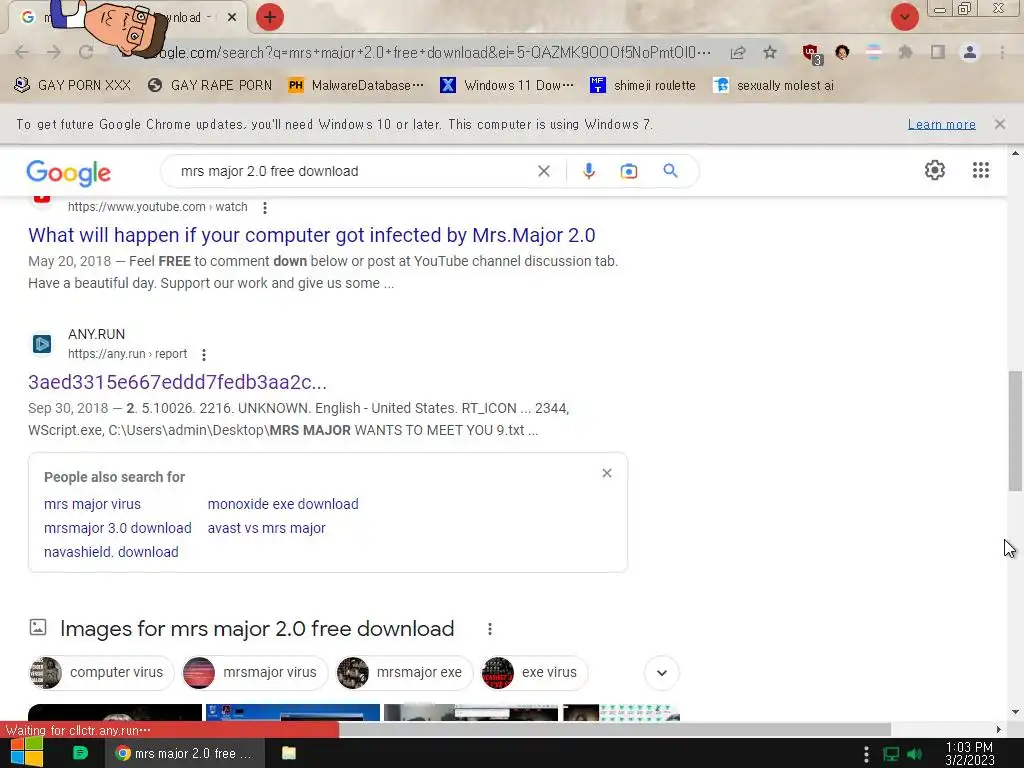Open shimeji roulette bookmark
1024x768 pixels.
[x=643, y=85]
